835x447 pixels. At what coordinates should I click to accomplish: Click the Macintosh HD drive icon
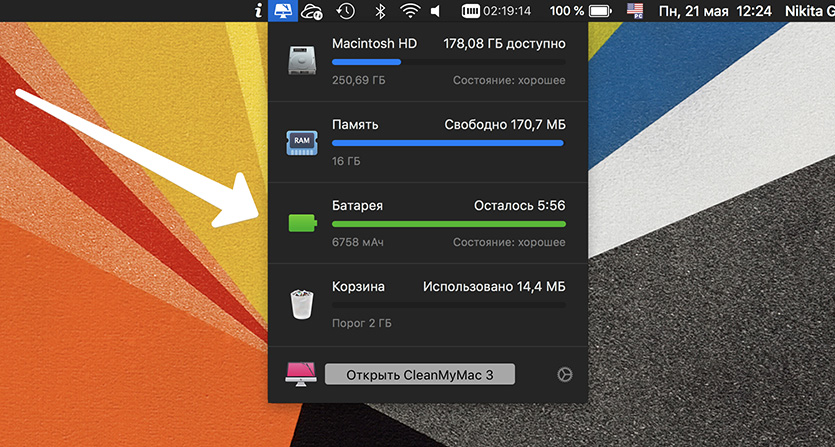[x=301, y=60]
